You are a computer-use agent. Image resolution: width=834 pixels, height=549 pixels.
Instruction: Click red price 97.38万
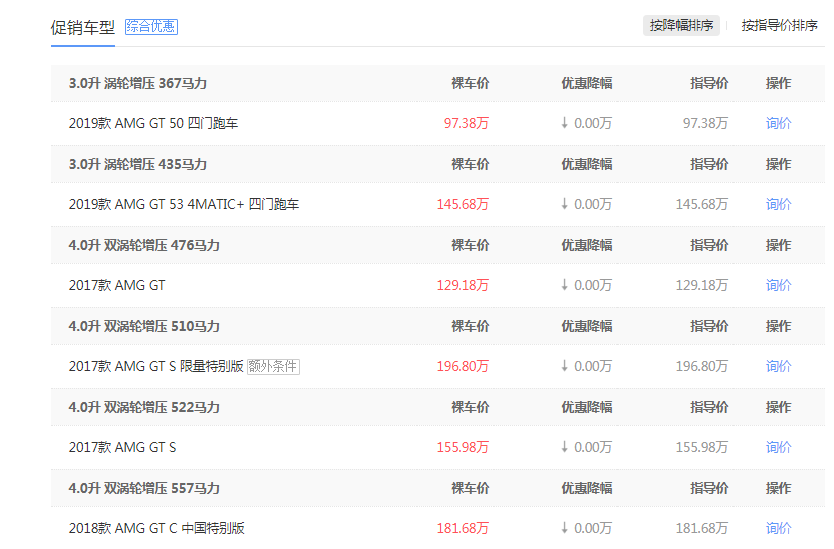coord(466,123)
